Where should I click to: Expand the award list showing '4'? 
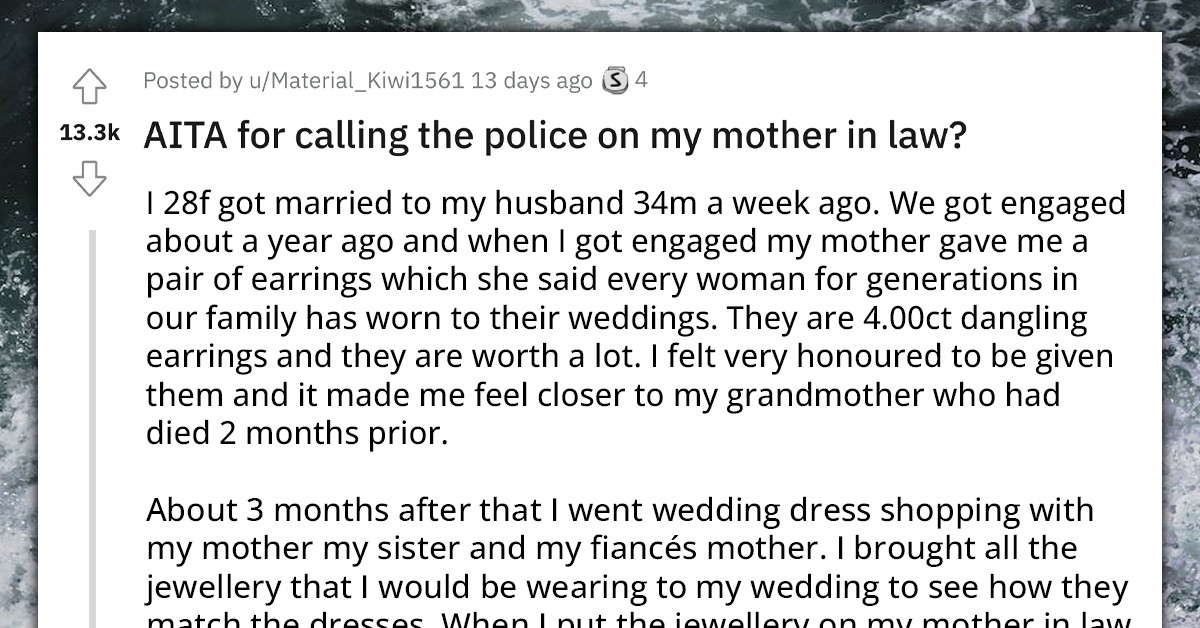point(641,80)
